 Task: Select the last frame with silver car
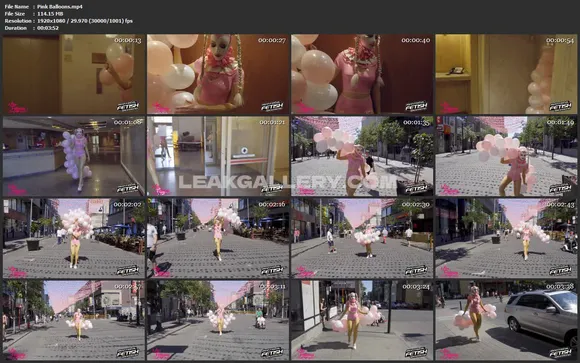tap(506, 320)
